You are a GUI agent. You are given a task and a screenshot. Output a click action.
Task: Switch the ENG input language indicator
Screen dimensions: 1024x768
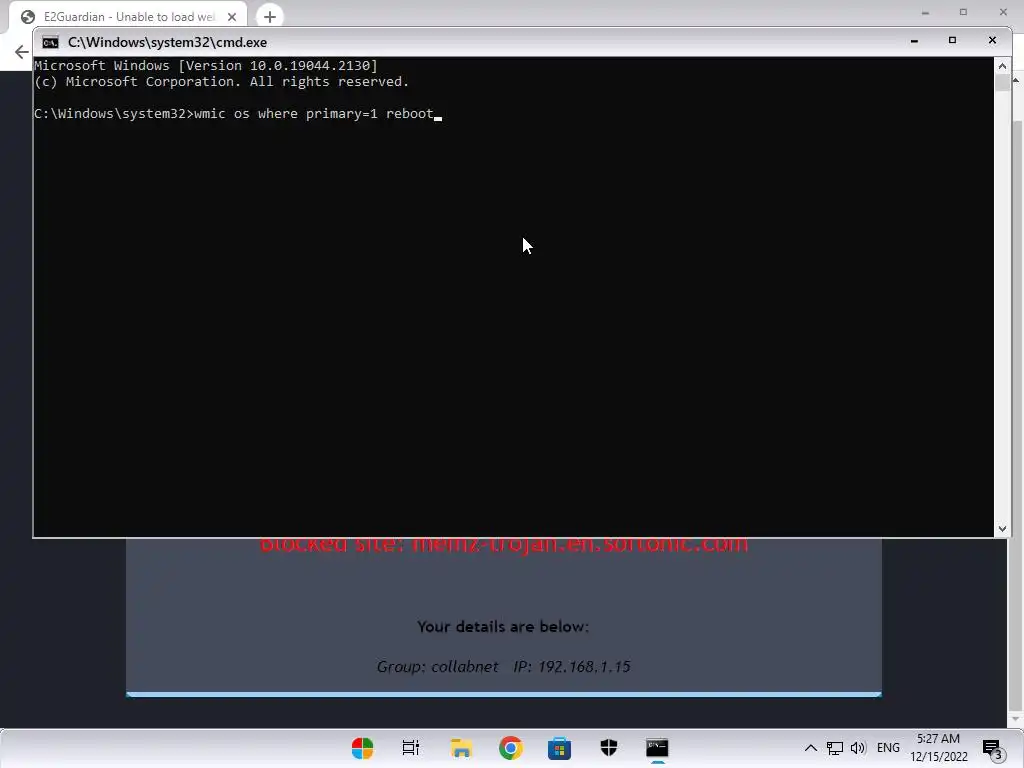click(888, 748)
